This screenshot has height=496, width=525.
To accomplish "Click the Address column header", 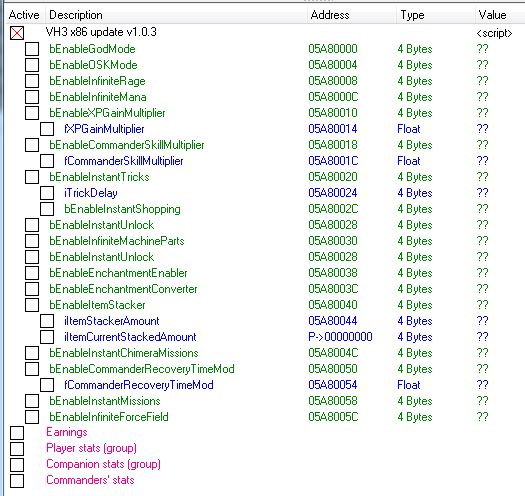I will pyautogui.click(x=352, y=15).
